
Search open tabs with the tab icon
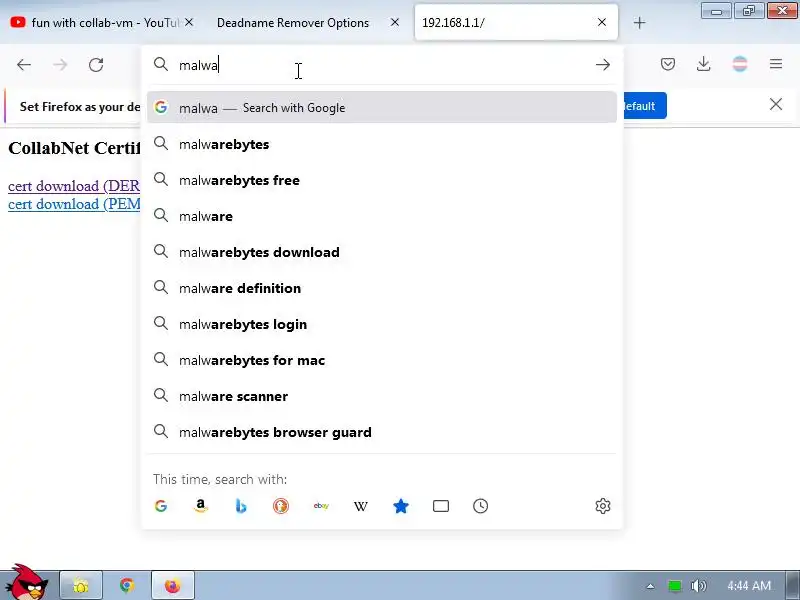(441, 506)
